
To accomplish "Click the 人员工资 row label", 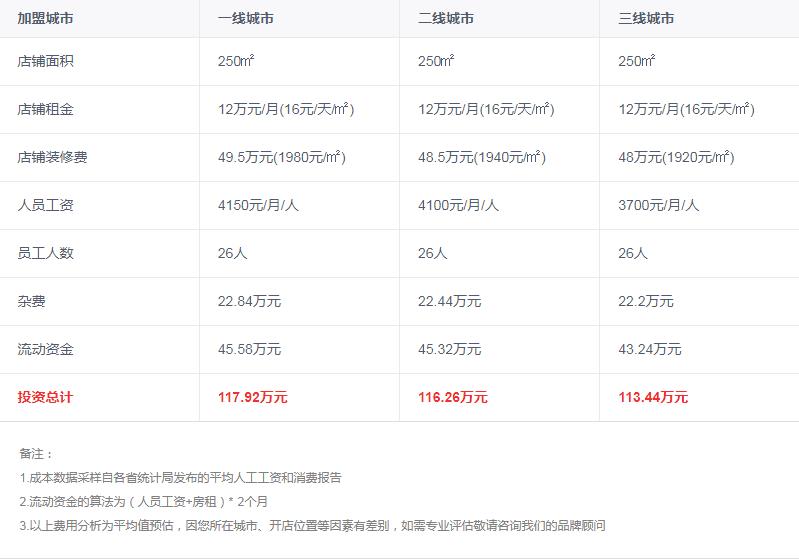I will coord(45,205).
